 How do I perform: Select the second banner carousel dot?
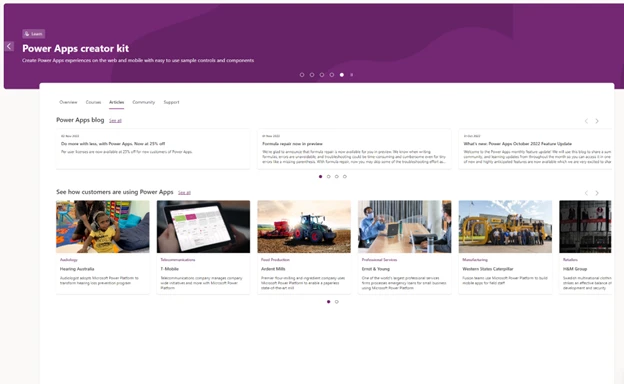click(312, 75)
